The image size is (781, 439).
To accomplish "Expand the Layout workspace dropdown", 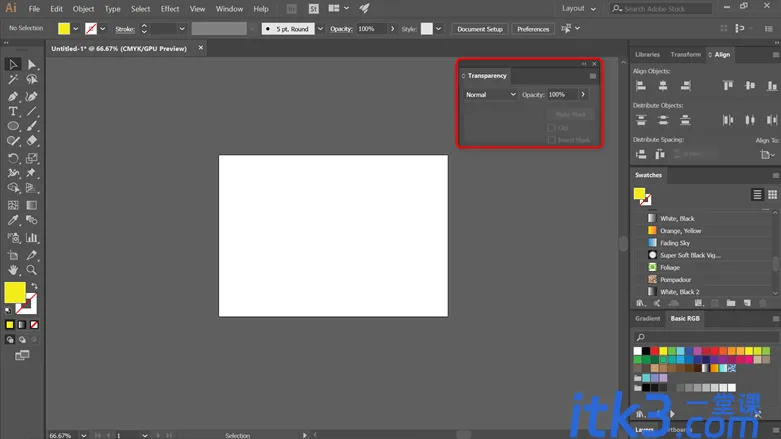I will (x=578, y=8).
